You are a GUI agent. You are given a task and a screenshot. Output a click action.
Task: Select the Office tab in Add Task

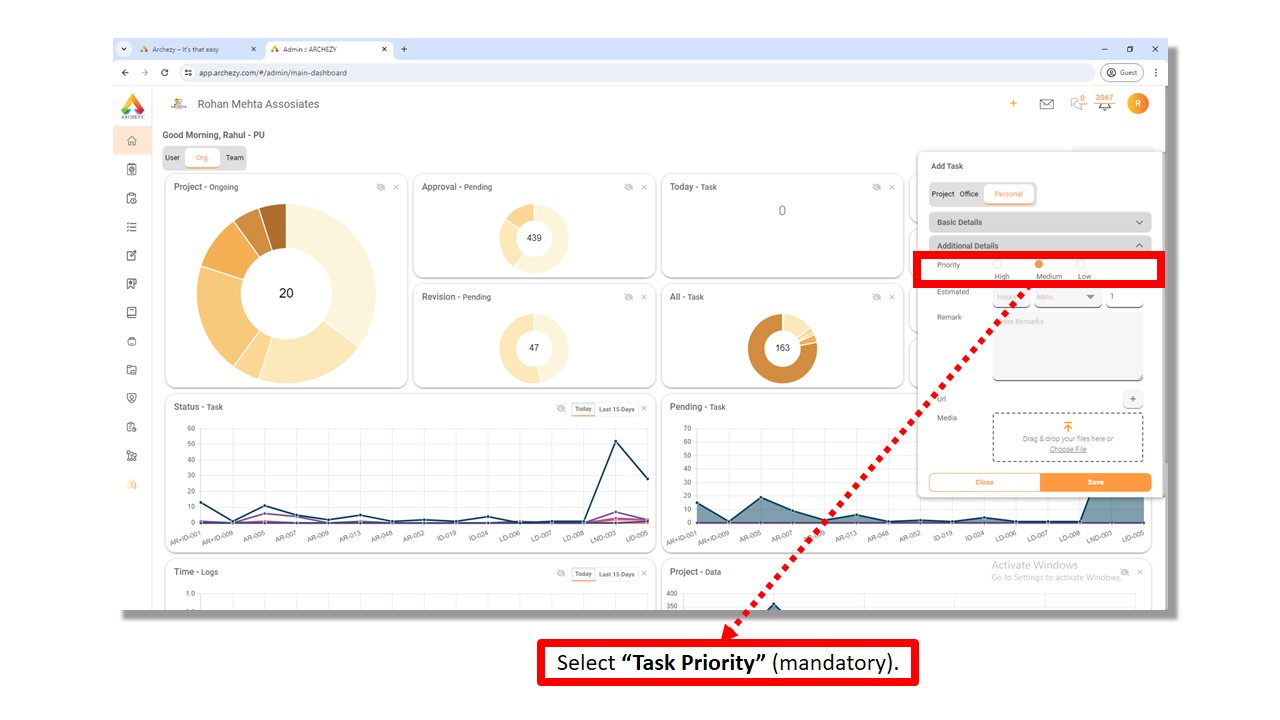click(x=969, y=194)
